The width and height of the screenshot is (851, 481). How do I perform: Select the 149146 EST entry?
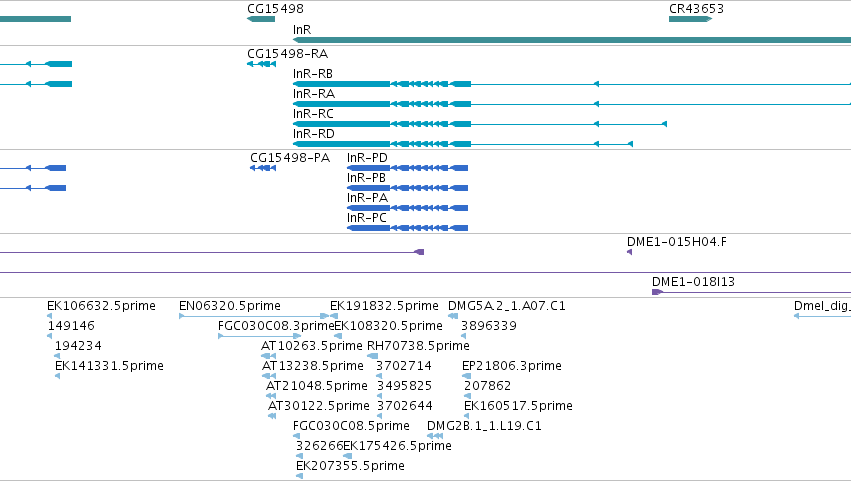point(71,326)
